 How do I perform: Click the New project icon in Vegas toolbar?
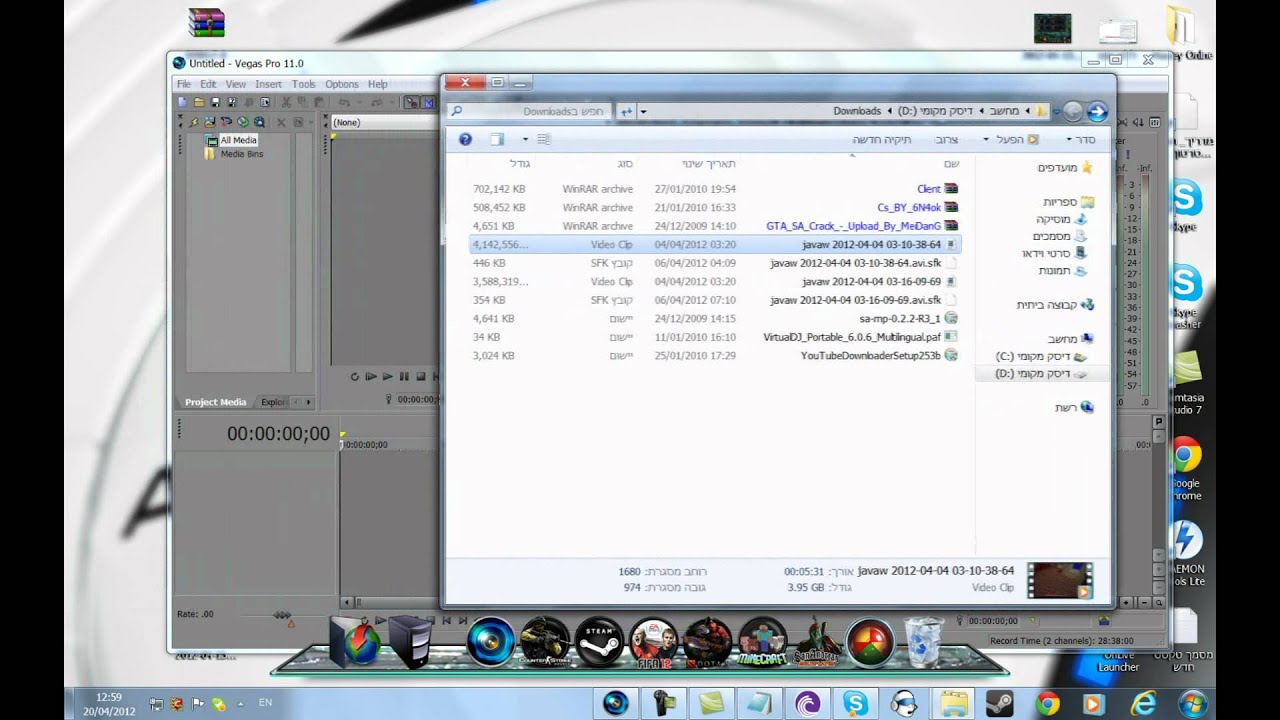coord(182,102)
